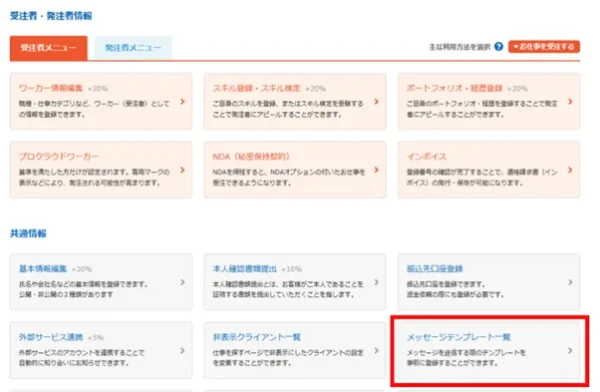
Task: Click the インボイス card description text
Action: point(482,177)
